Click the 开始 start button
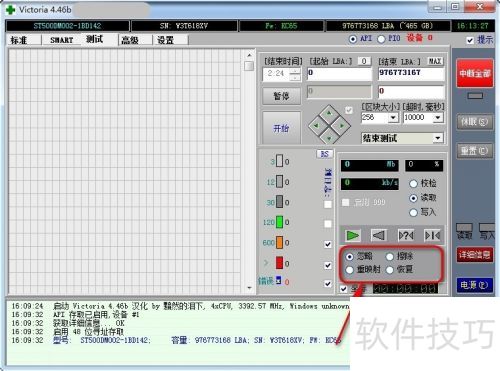This screenshot has height=371, width=500. 281,128
